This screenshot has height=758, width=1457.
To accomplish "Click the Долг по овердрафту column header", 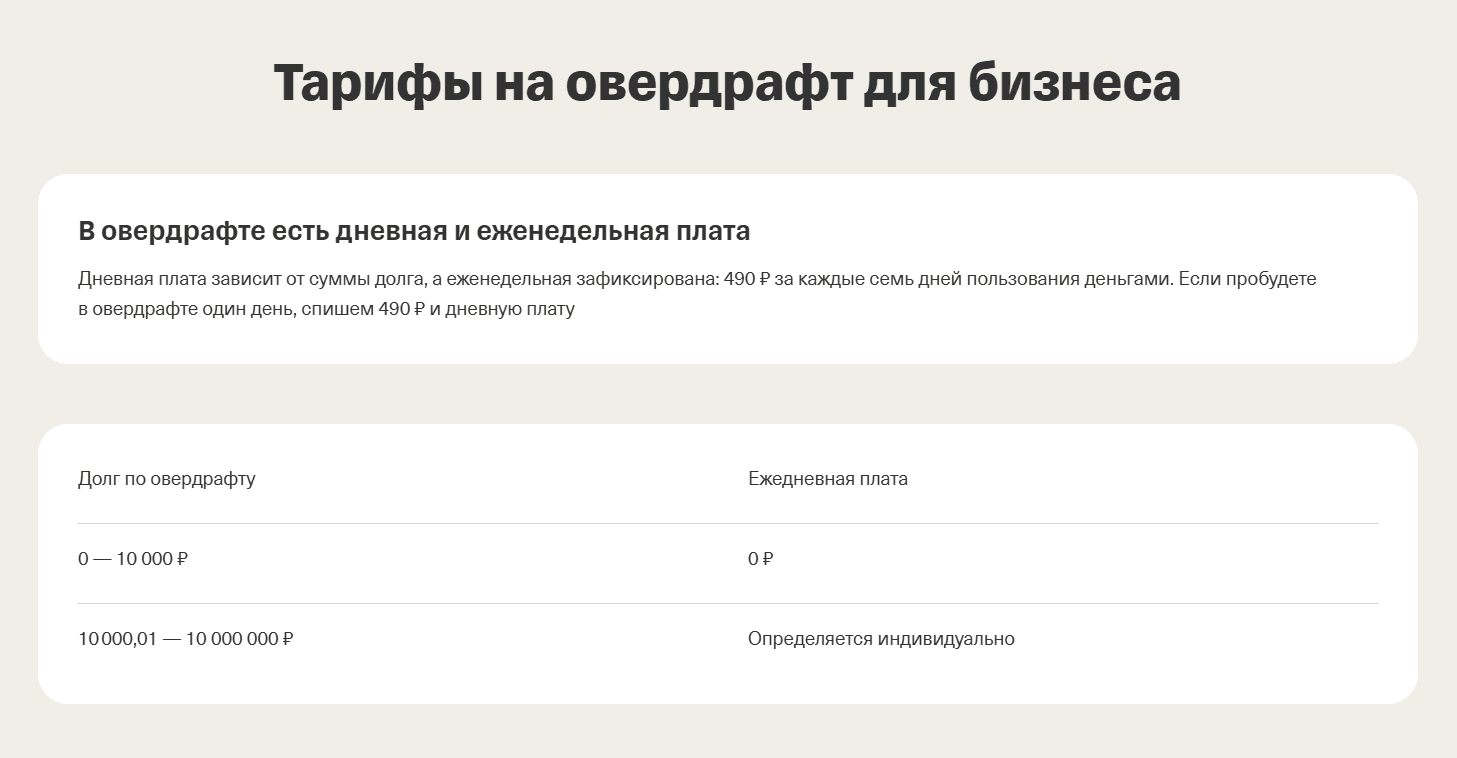I will (x=167, y=479).
